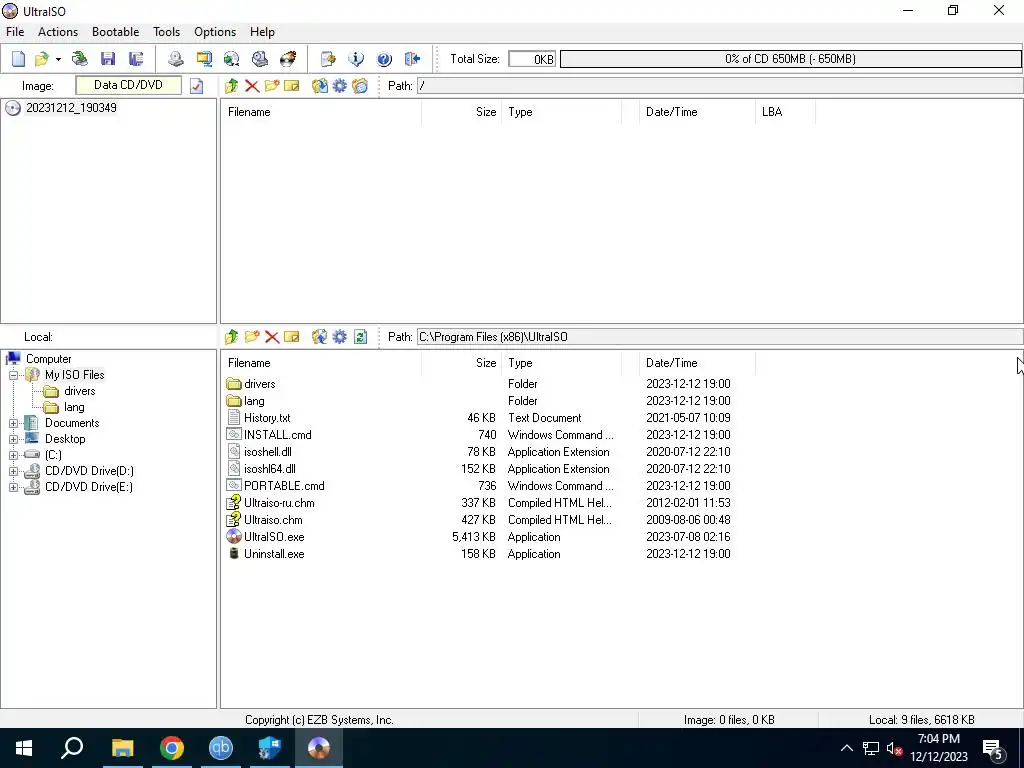Expand the CD/DVD Drive(E:) node
Viewport: 1024px width, 768px height.
pos(13,487)
